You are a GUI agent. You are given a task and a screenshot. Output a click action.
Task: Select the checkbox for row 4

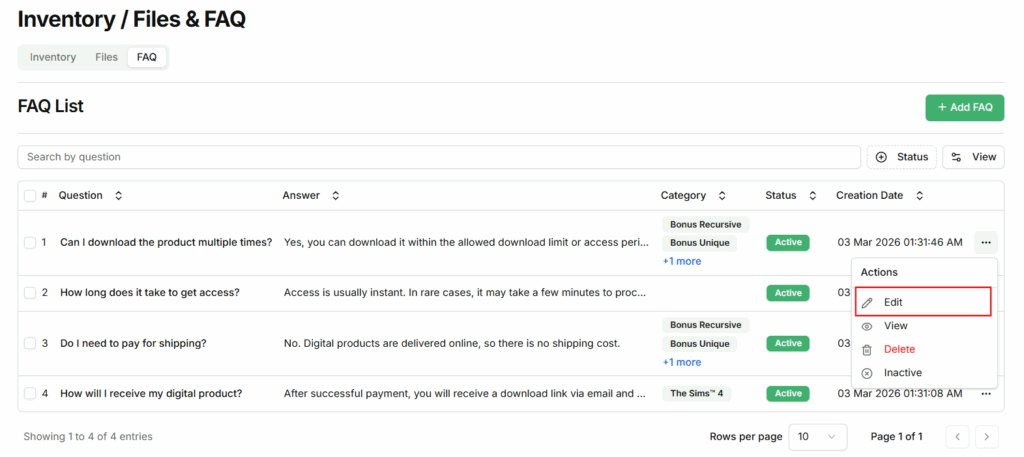click(x=30, y=394)
